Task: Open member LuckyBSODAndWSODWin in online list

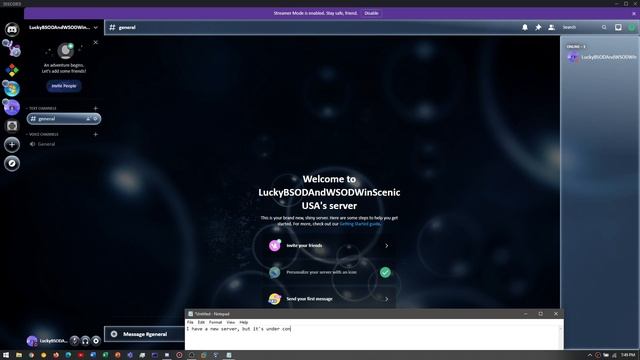Action: coord(601,57)
